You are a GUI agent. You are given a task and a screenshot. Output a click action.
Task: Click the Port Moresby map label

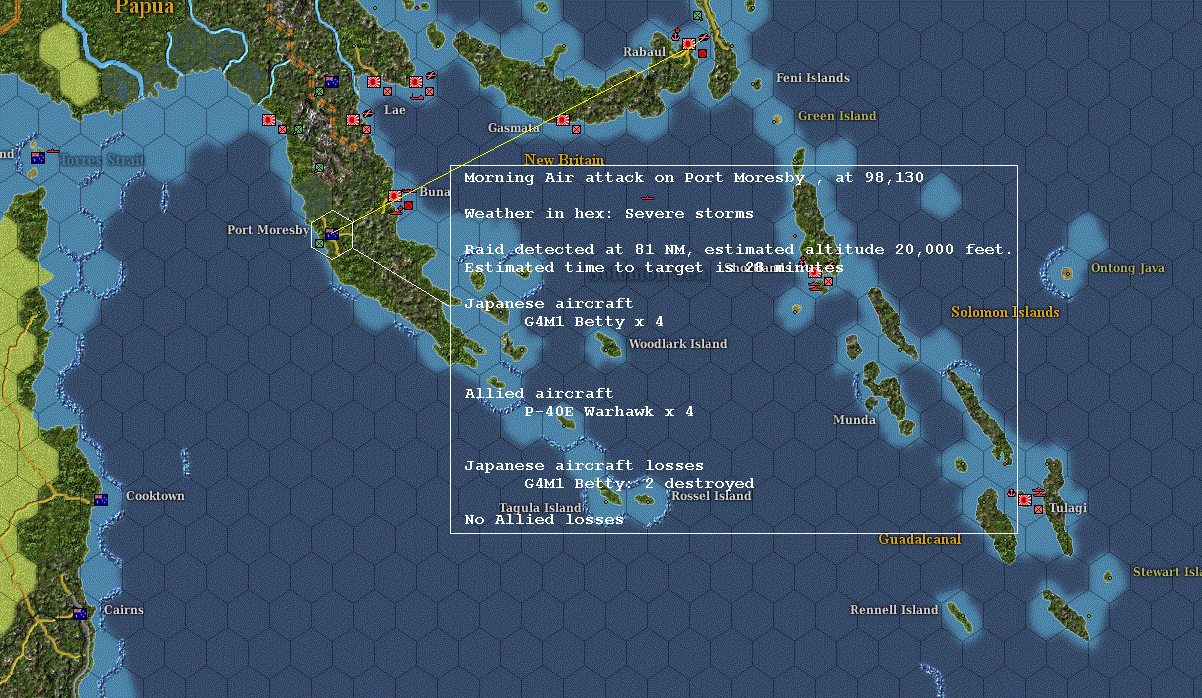pos(268,230)
